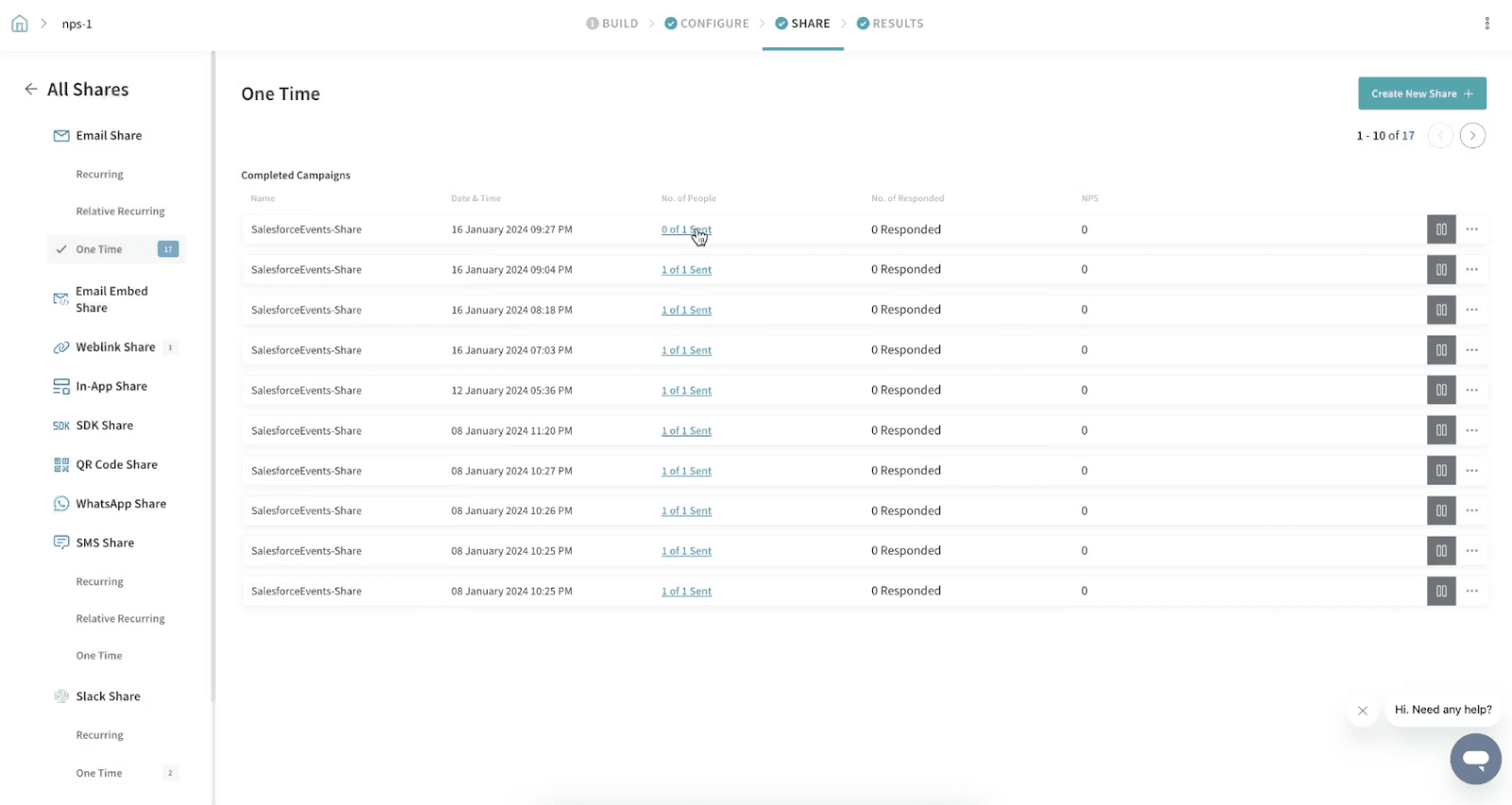Open the chat support bubble
1512x805 pixels.
pyautogui.click(x=1475, y=759)
